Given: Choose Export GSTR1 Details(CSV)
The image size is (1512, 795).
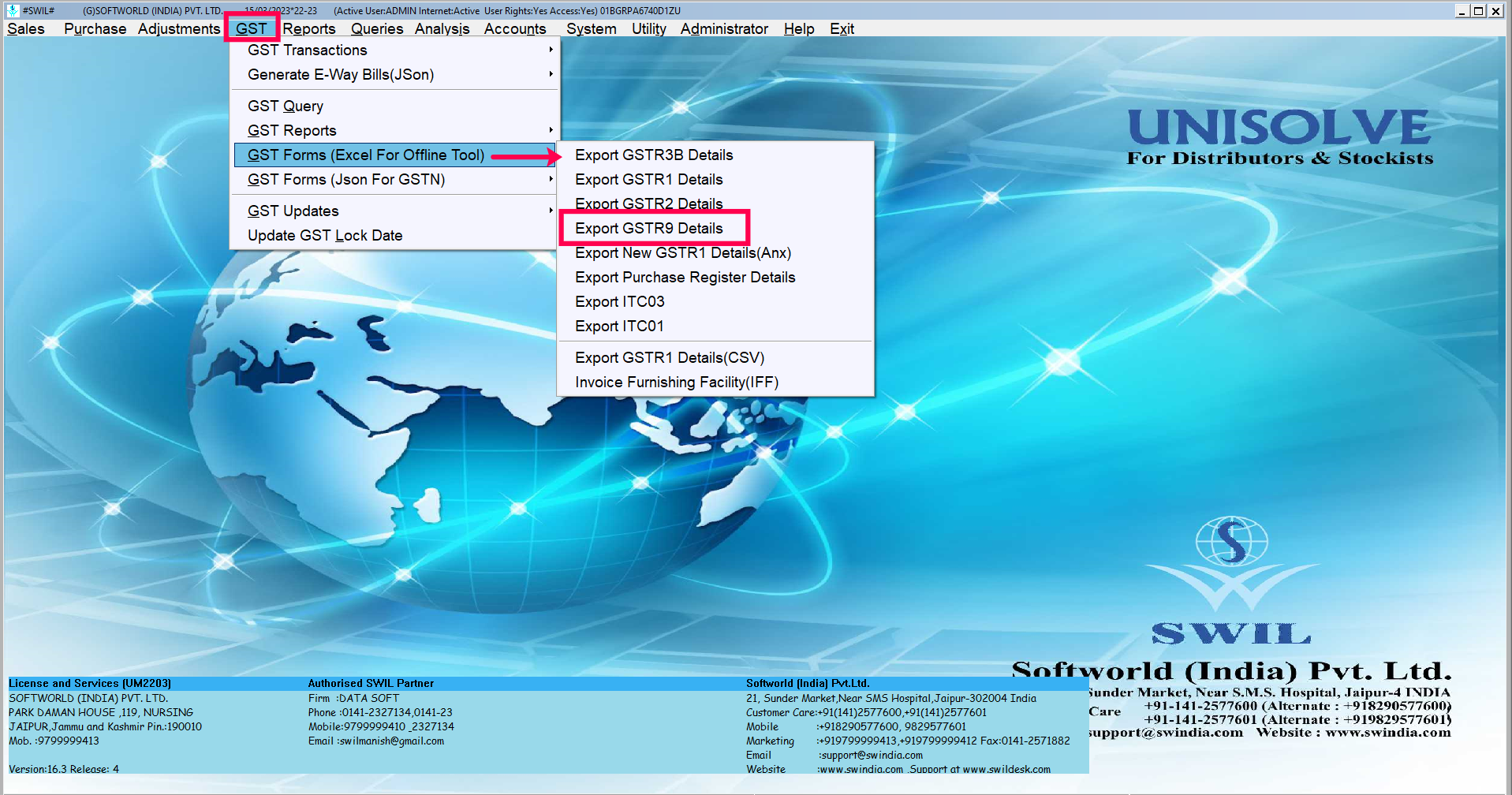Looking at the screenshot, I should pos(715,357).
